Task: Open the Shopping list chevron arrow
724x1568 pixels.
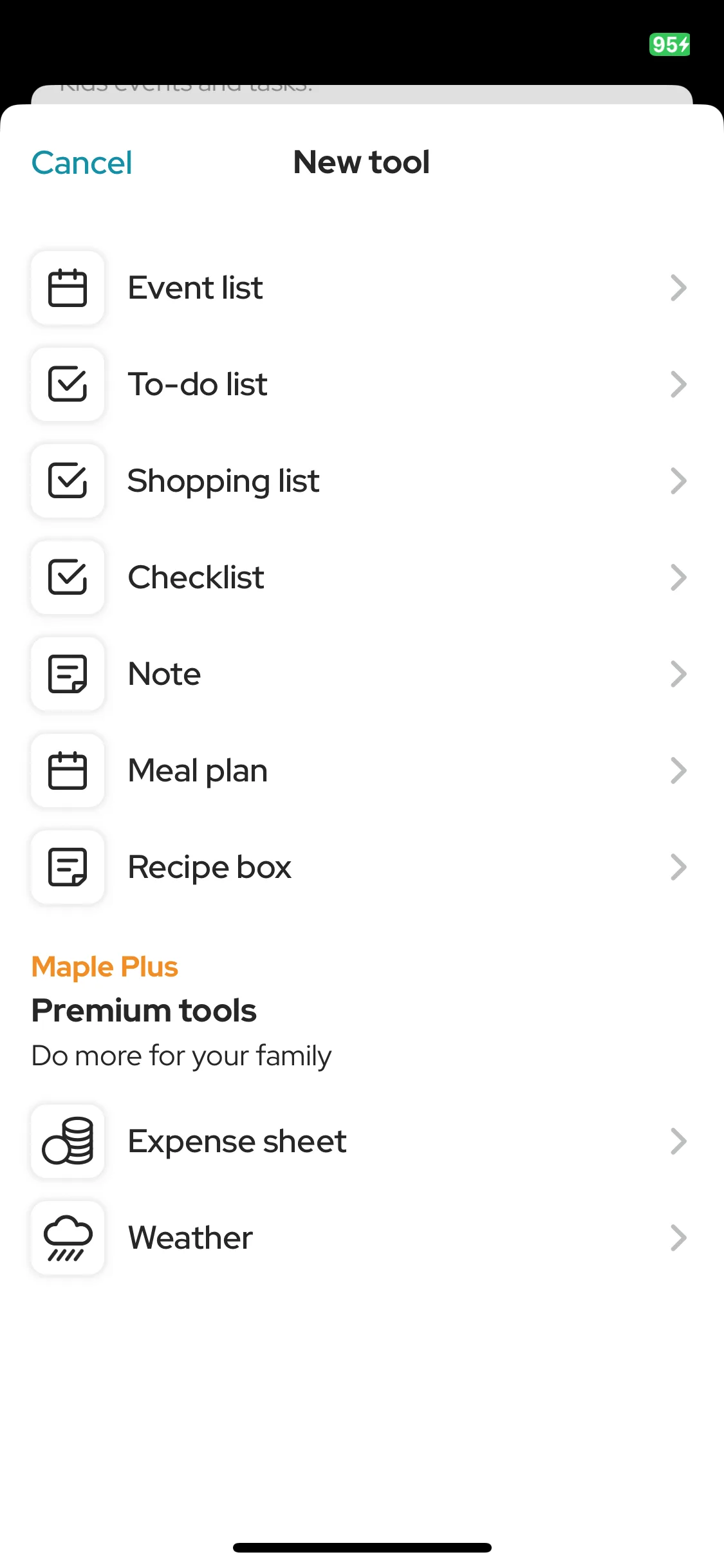Action: 678,481
